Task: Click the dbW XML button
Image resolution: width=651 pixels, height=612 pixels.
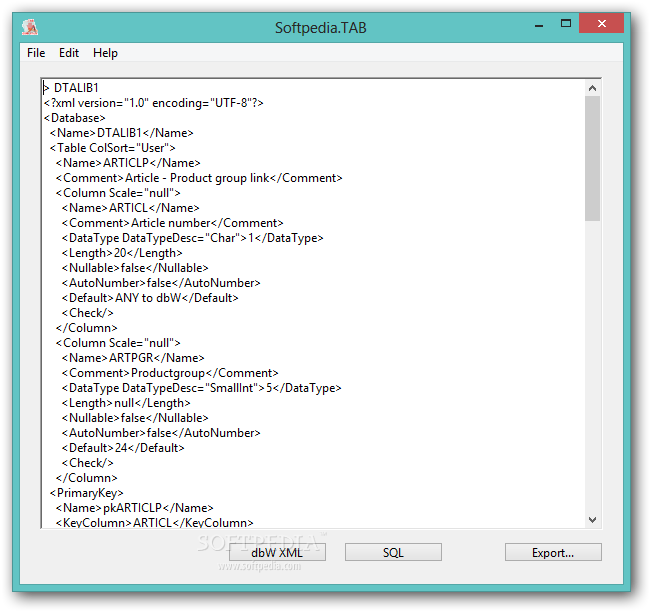Action: pos(277,553)
